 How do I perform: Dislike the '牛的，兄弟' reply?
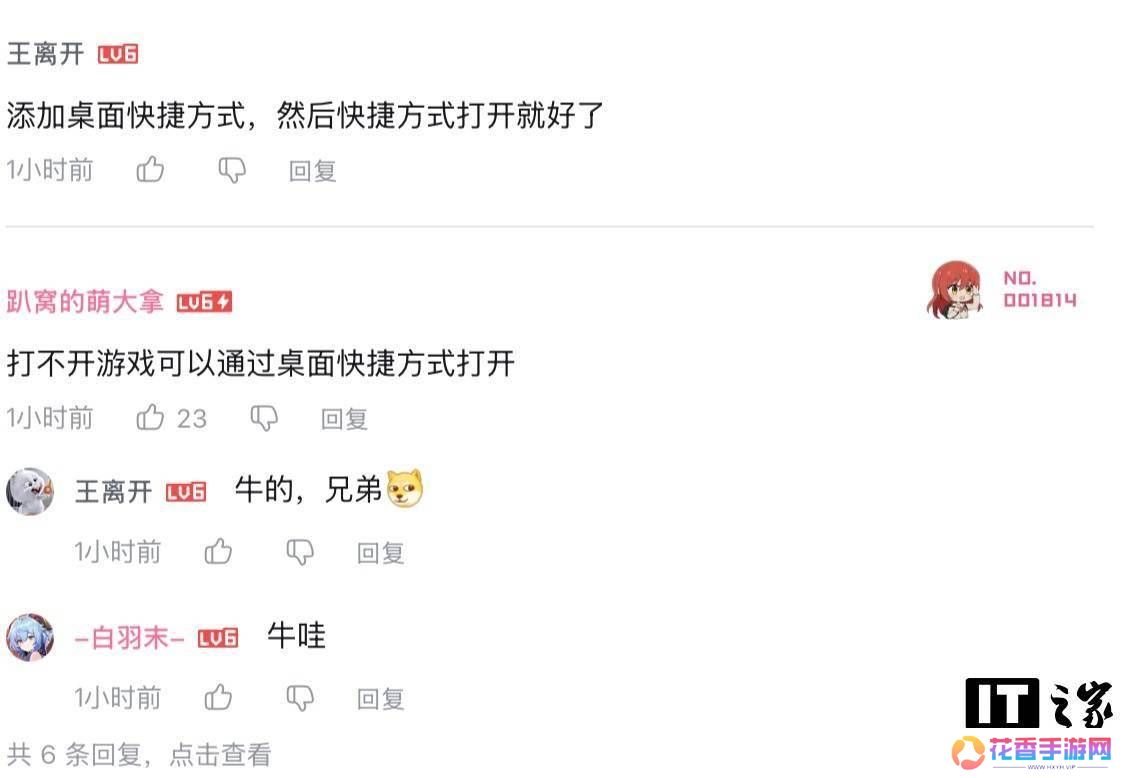click(300, 552)
